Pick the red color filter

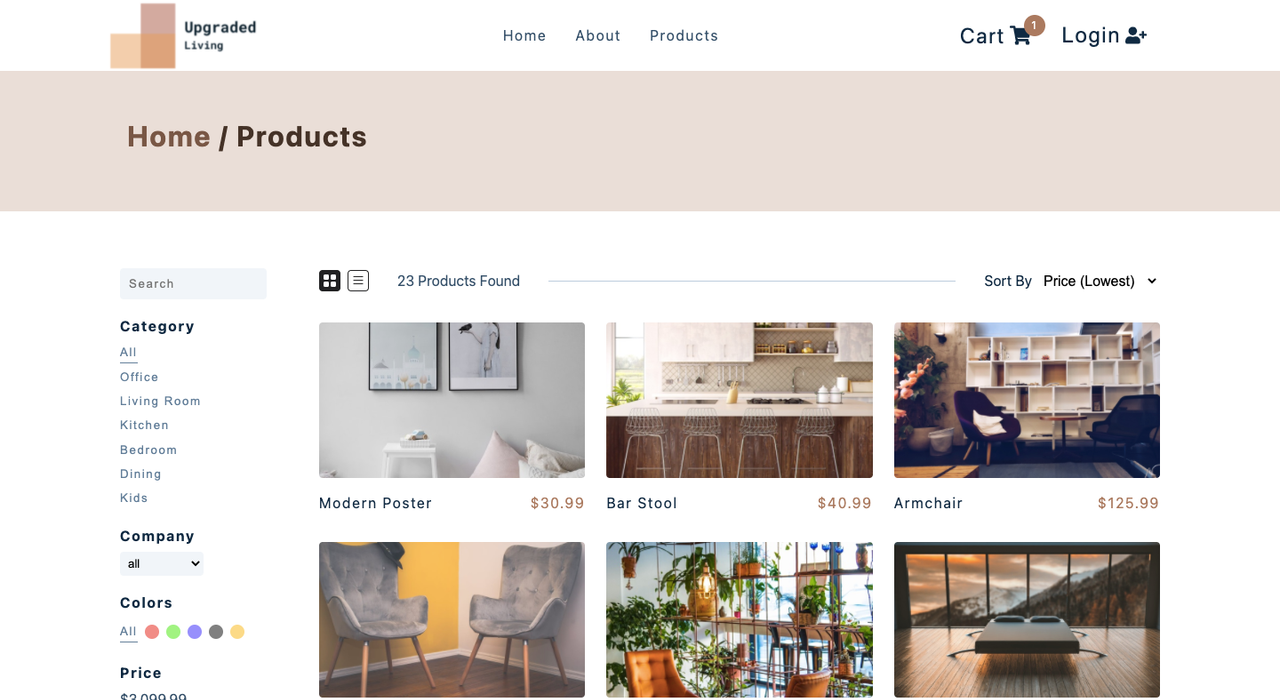(x=152, y=632)
